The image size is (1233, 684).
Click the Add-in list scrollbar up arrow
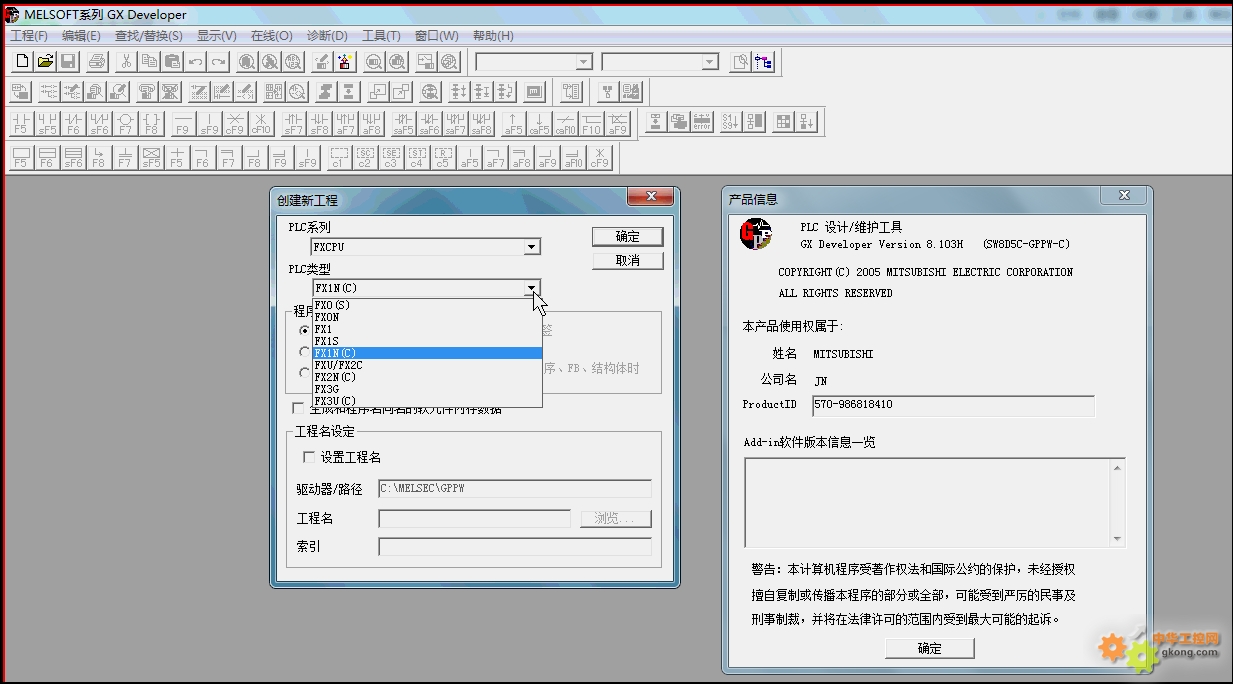pos(1118,467)
